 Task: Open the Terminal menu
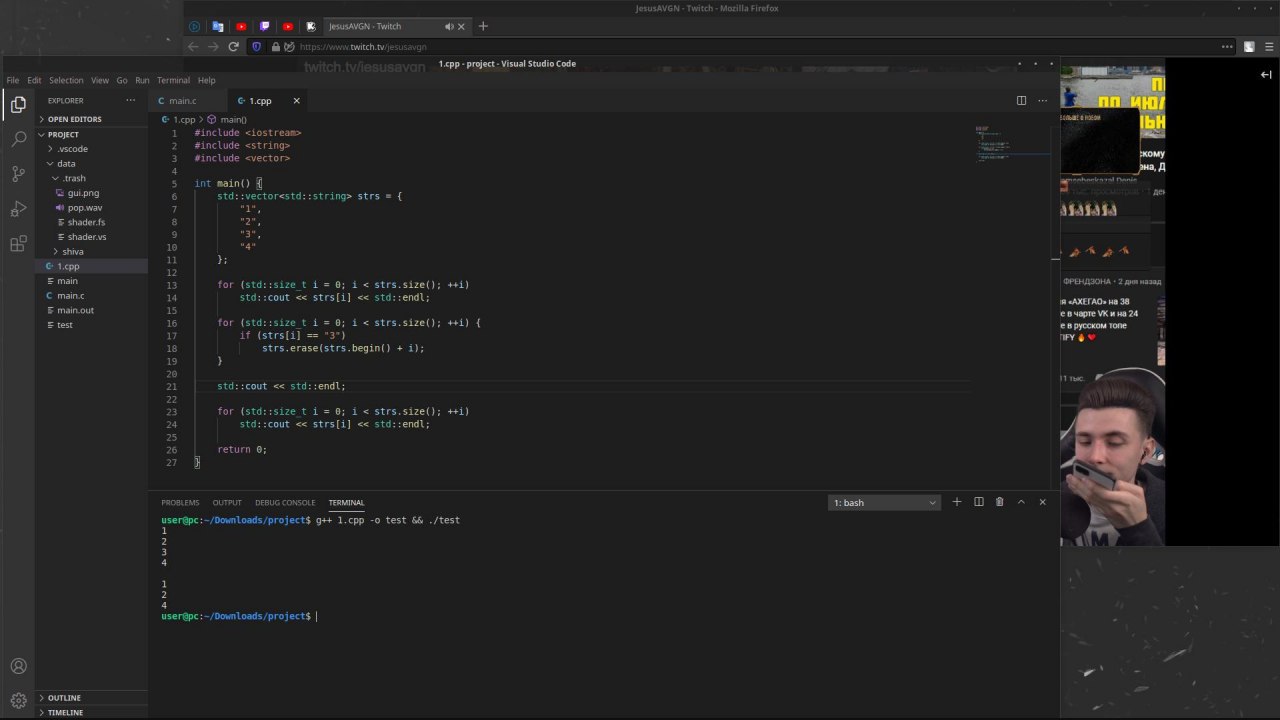(173, 80)
